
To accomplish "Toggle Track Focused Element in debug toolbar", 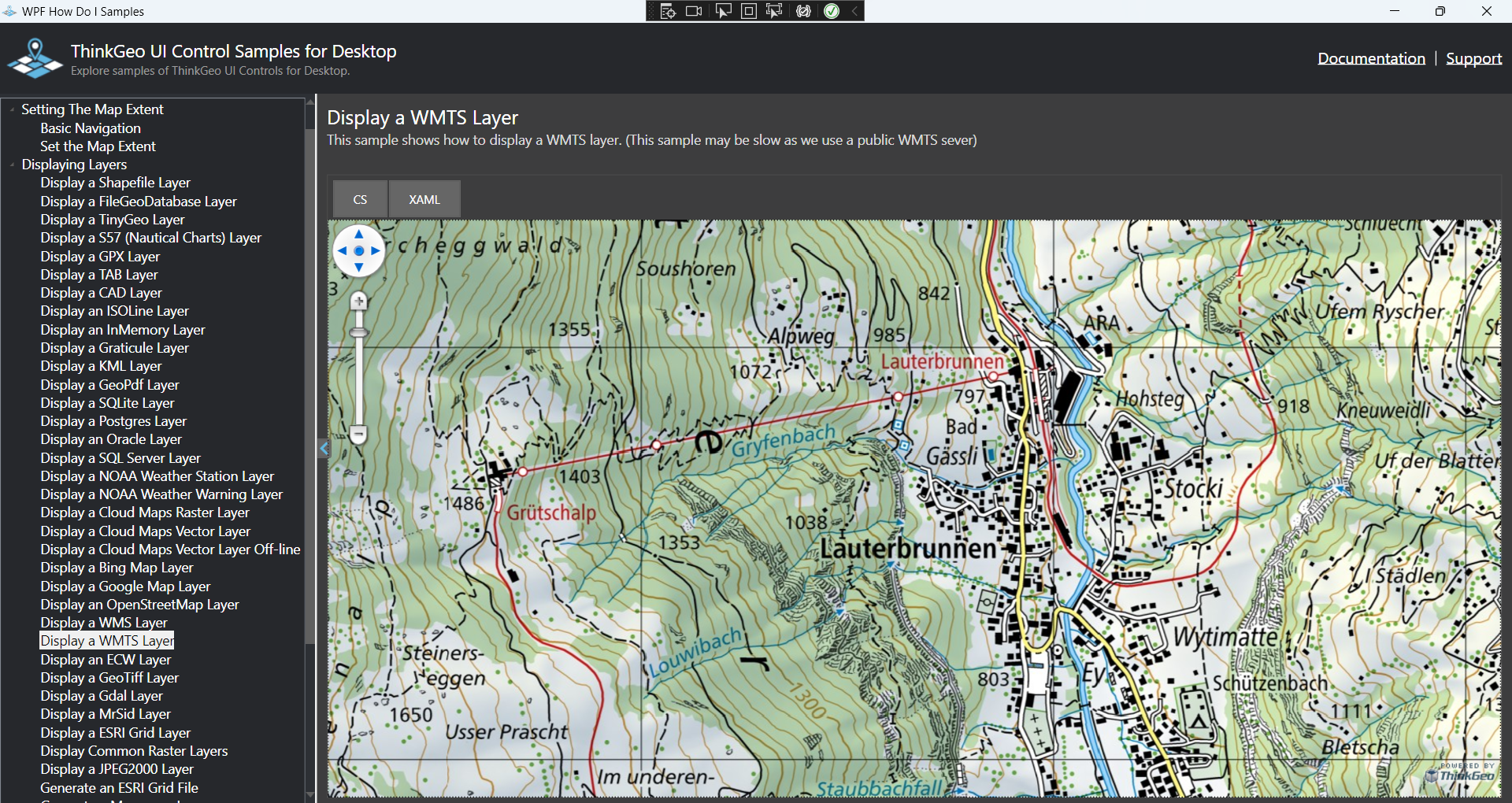I will click(x=775, y=11).
